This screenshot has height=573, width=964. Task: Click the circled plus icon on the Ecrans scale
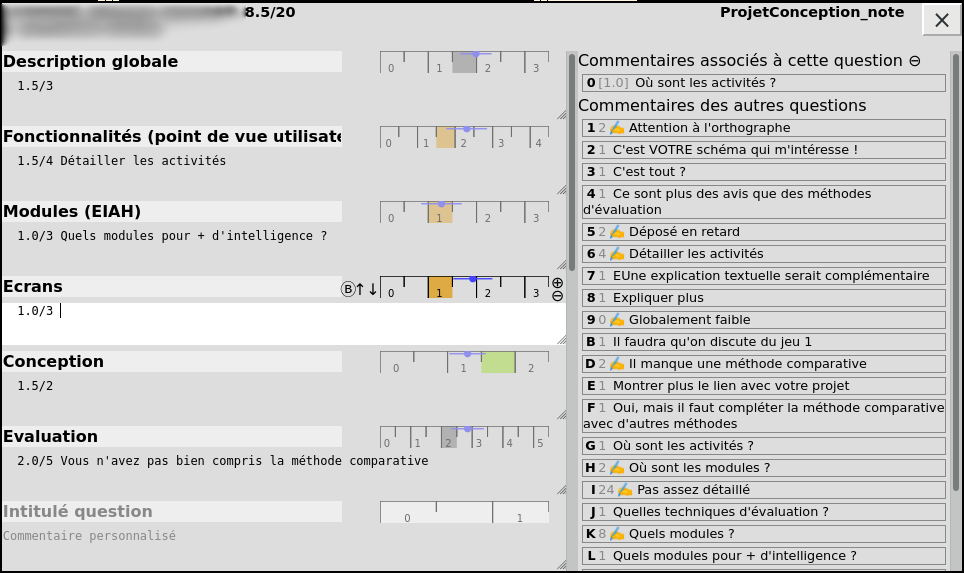click(557, 282)
